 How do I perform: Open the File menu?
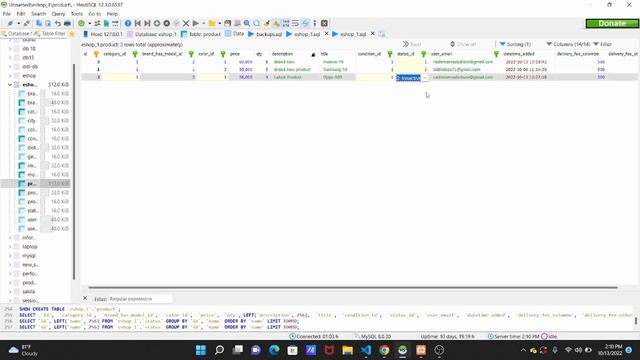[7, 14]
